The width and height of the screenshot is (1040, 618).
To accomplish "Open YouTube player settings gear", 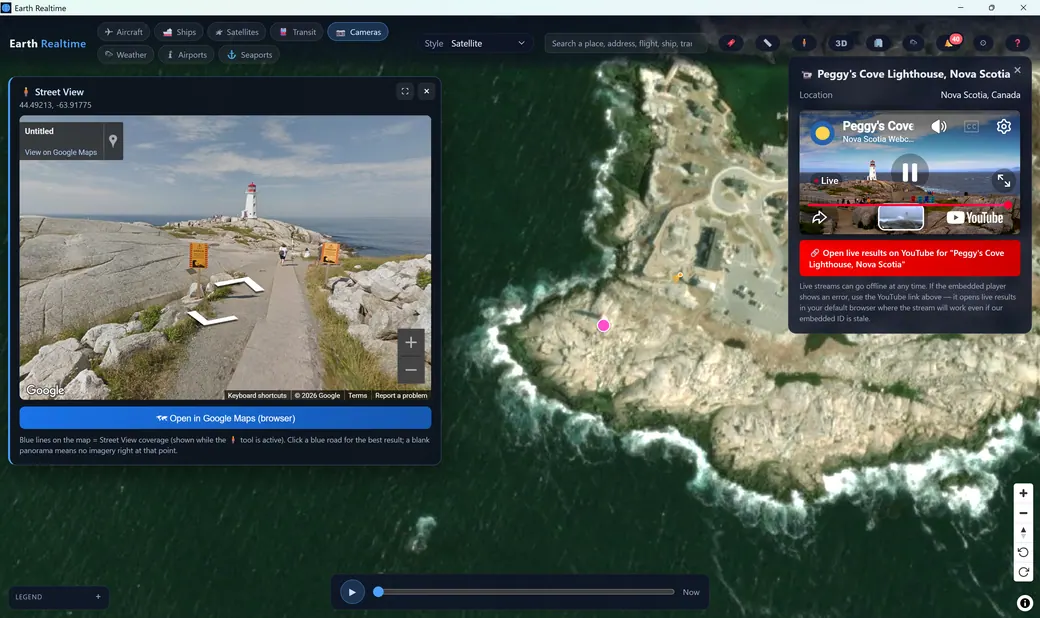I will click(x=1004, y=126).
